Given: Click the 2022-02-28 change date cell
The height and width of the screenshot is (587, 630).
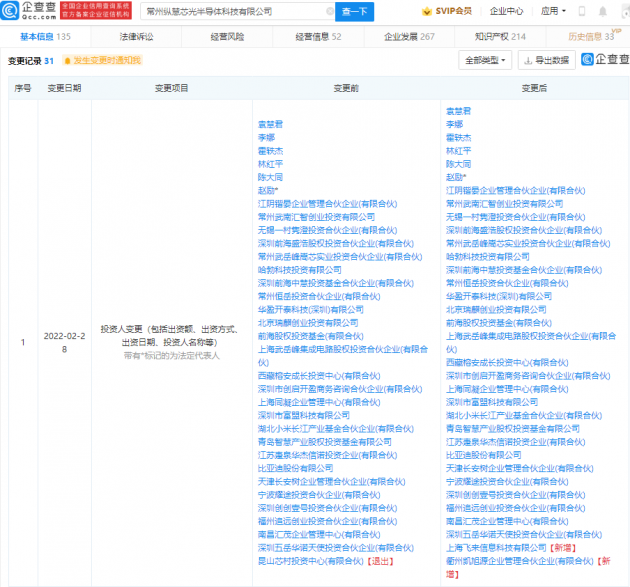Looking at the screenshot, I should (64, 343).
